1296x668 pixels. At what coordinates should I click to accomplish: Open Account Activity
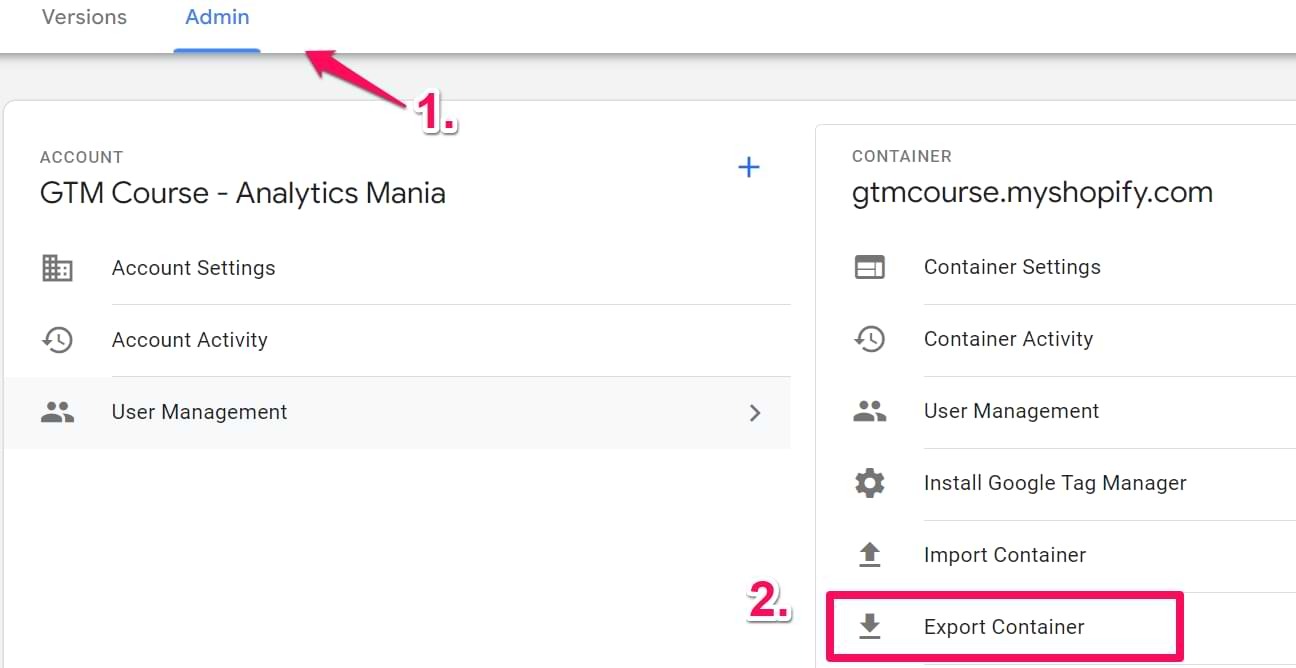(x=189, y=340)
